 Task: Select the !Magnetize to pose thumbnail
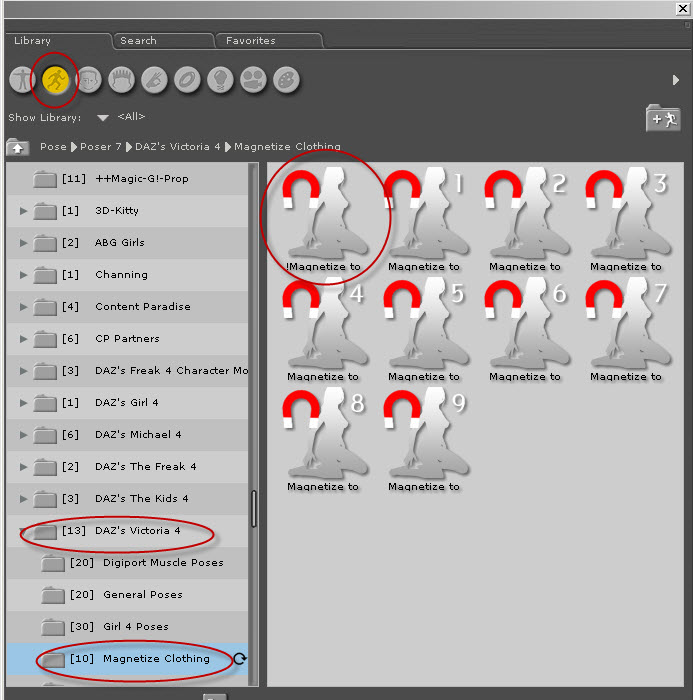324,219
